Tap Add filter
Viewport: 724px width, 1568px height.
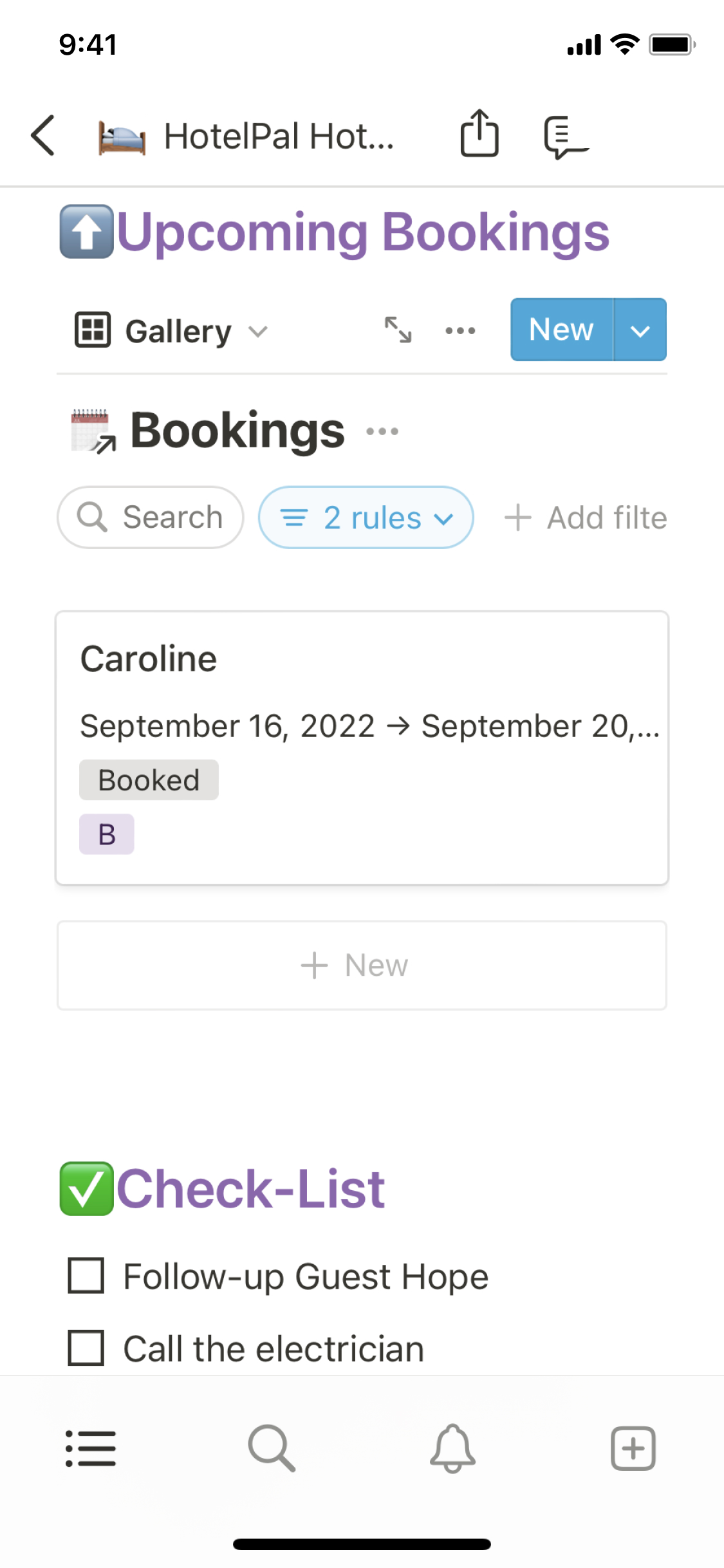click(x=586, y=518)
